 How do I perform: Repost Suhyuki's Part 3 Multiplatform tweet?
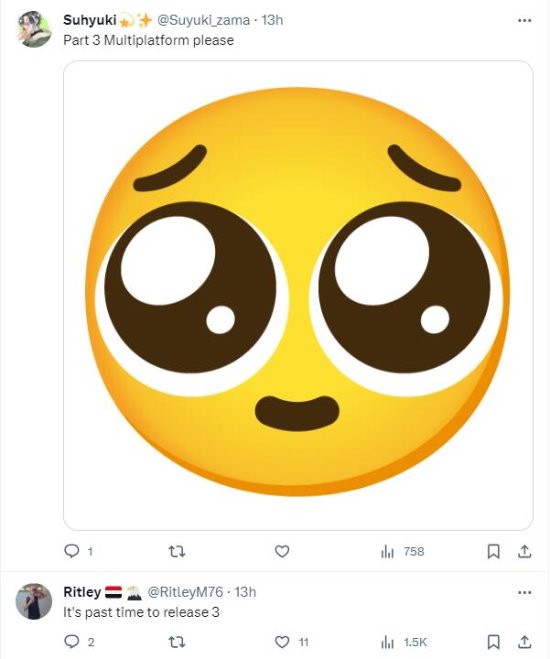coord(176,551)
